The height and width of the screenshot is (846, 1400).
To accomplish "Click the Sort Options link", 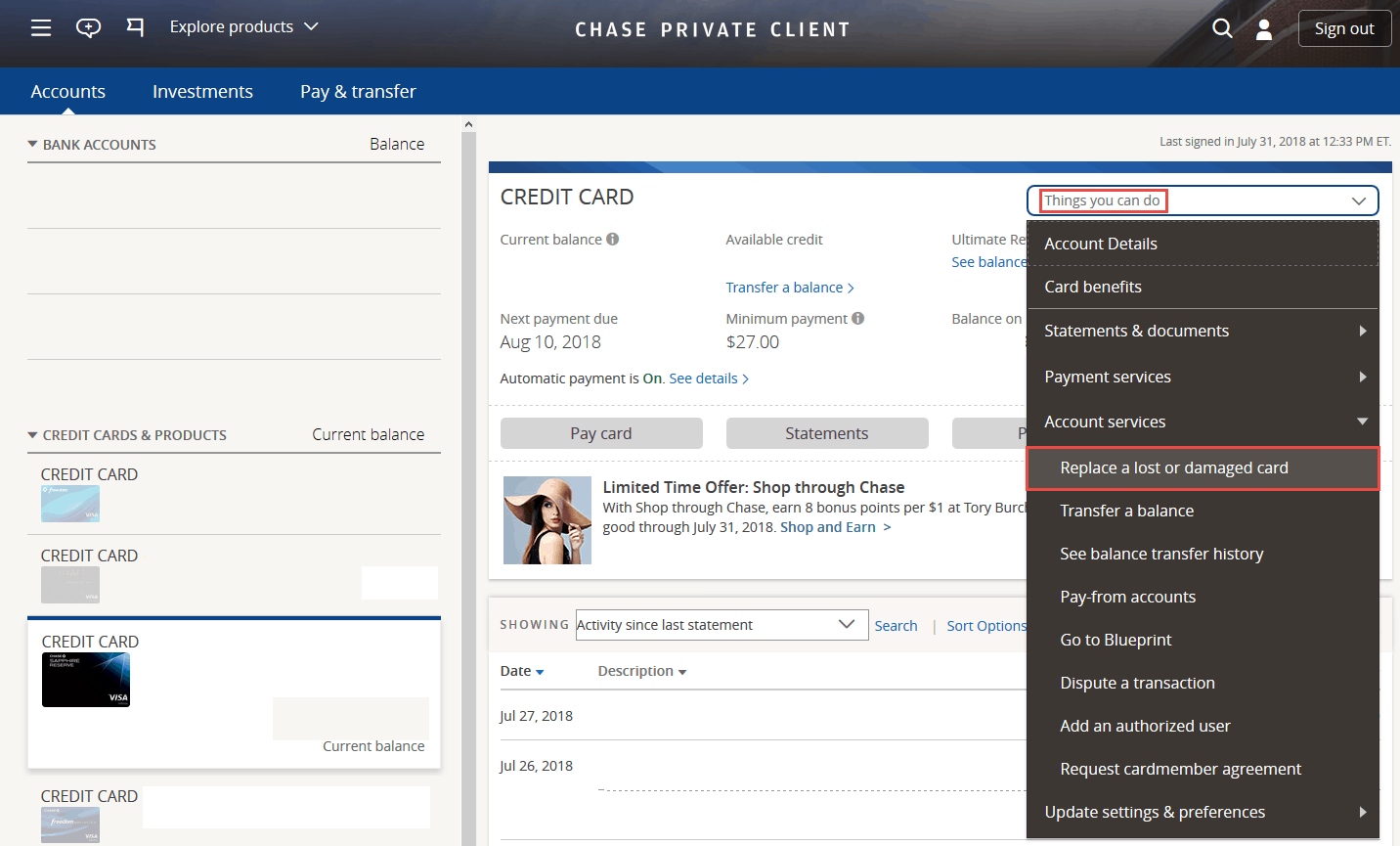I will tap(986, 626).
